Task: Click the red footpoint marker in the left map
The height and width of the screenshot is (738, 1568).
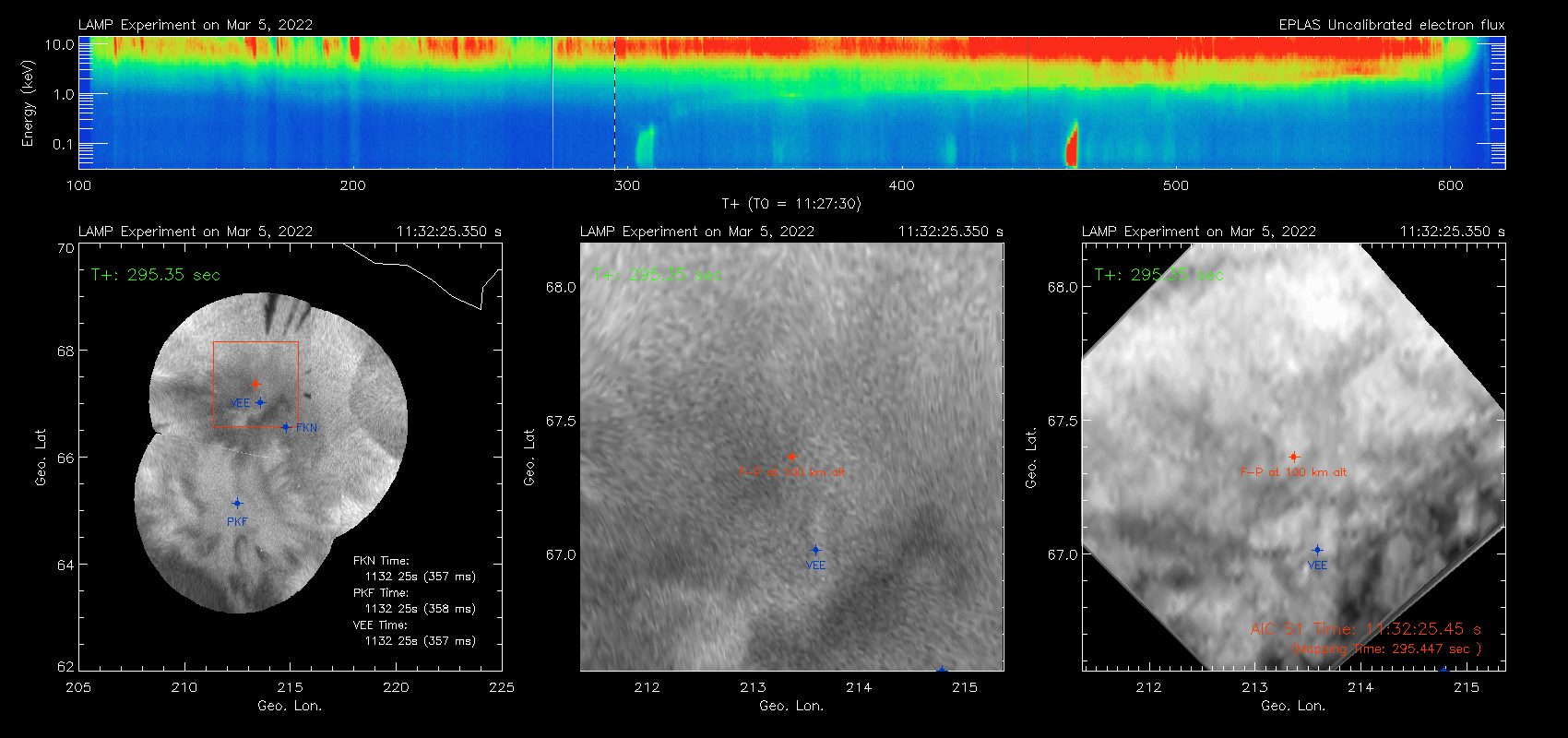Action: [255, 384]
